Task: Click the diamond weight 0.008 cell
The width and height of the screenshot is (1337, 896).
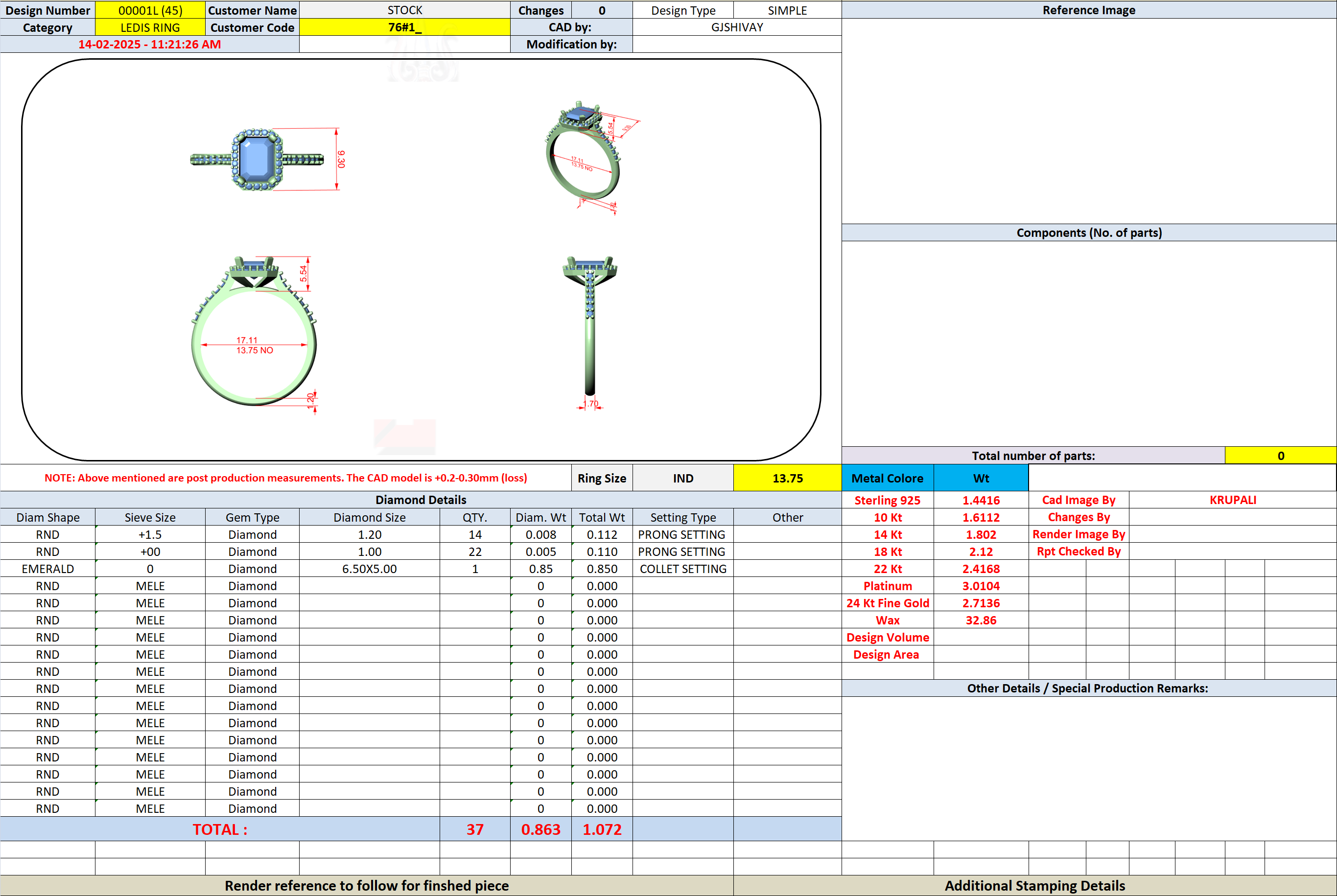Action: pos(541,534)
